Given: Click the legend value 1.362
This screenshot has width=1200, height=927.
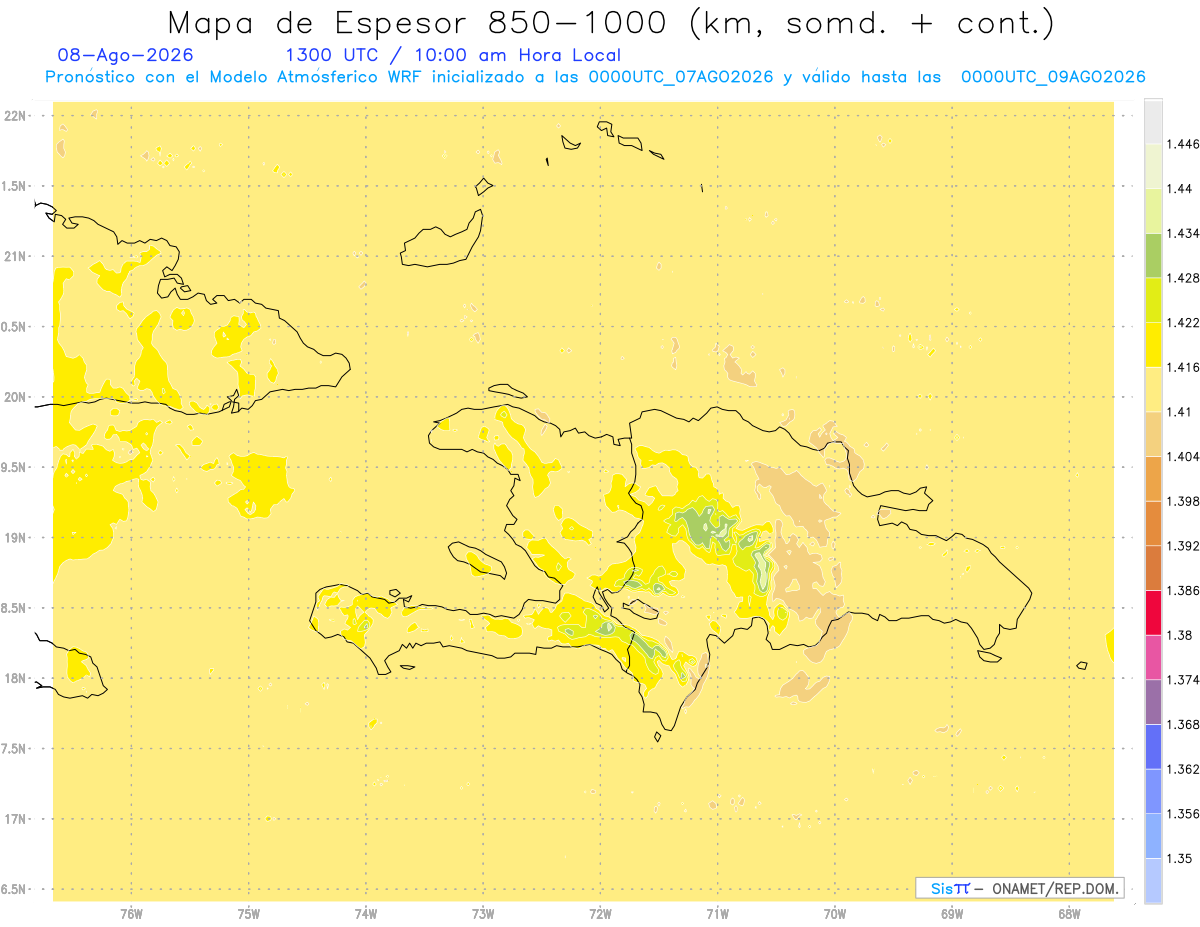Looking at the screenshot, I should coord(1183,769).
